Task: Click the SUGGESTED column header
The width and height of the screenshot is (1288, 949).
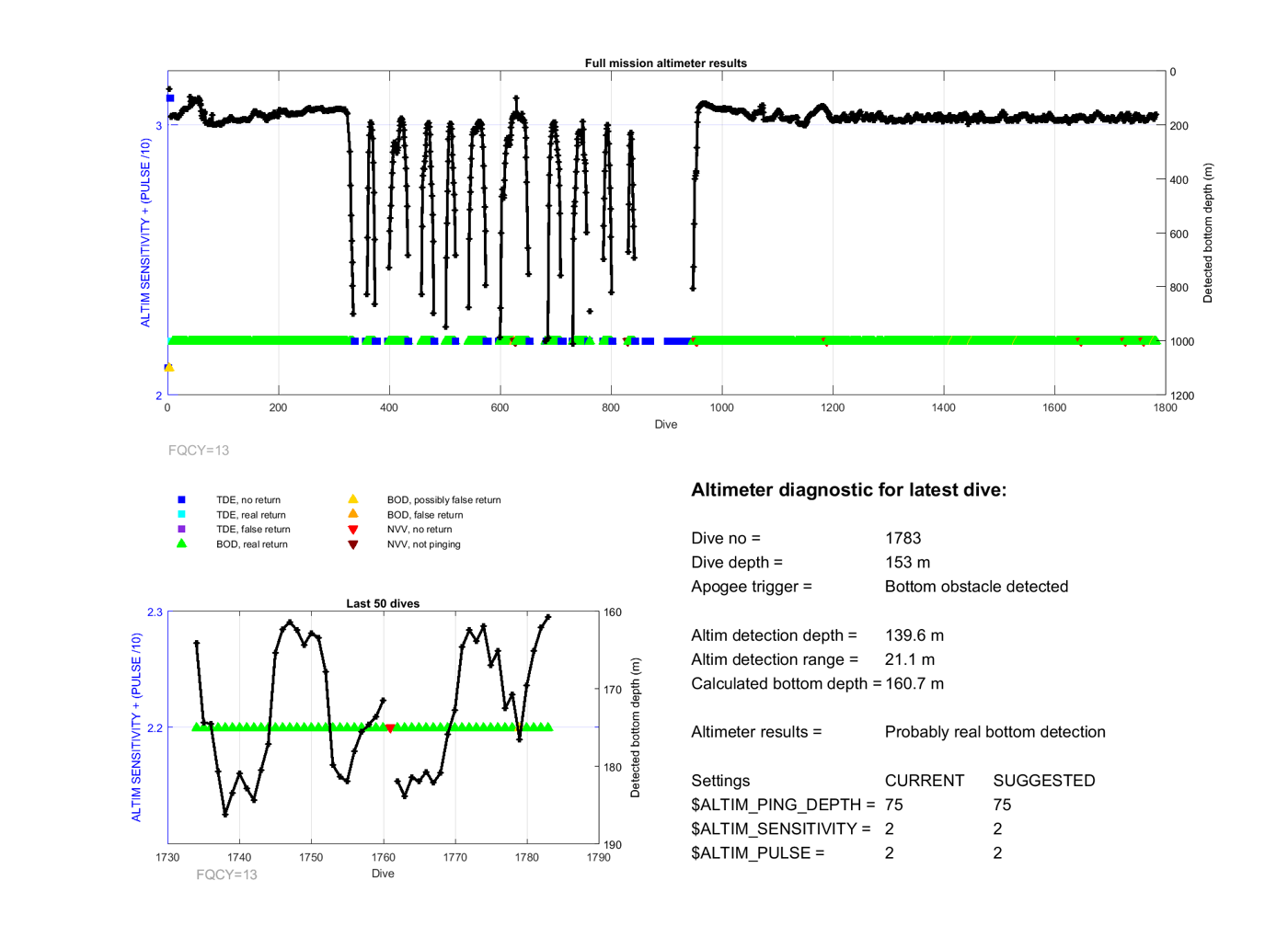Action: (x=1044, y=781)
